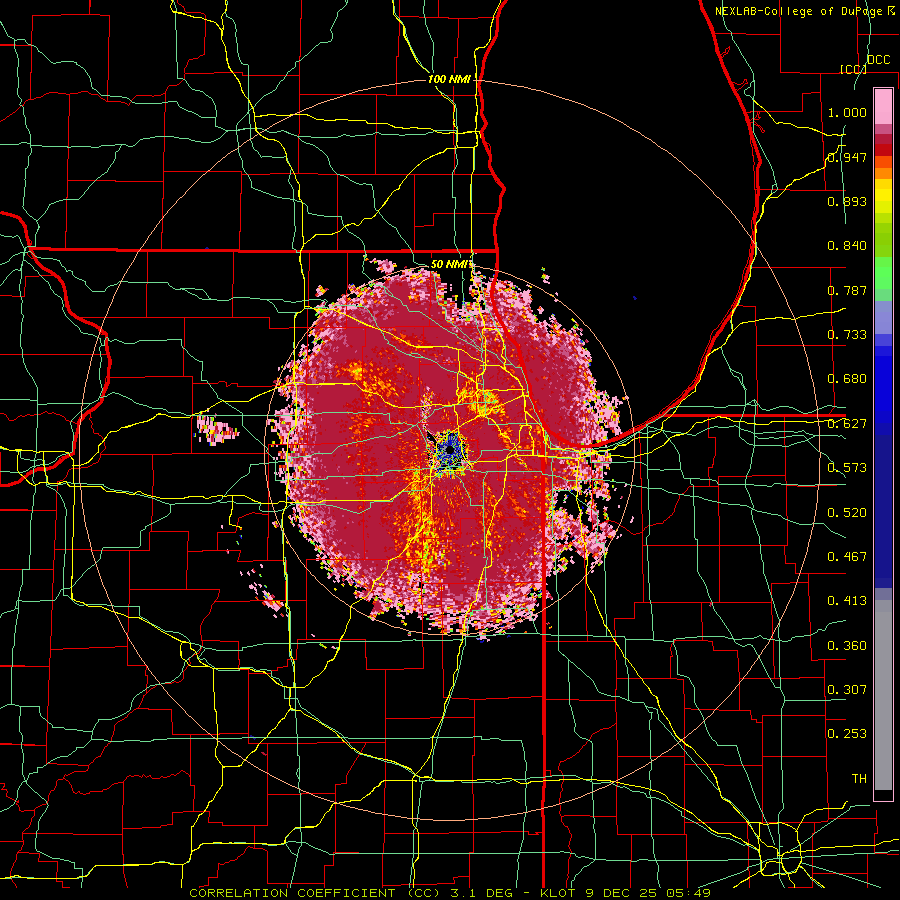Select the 0.680 scale value
The height and width of the screenshot is (900, 900).
pyautogui.click(x=847, y=379)
